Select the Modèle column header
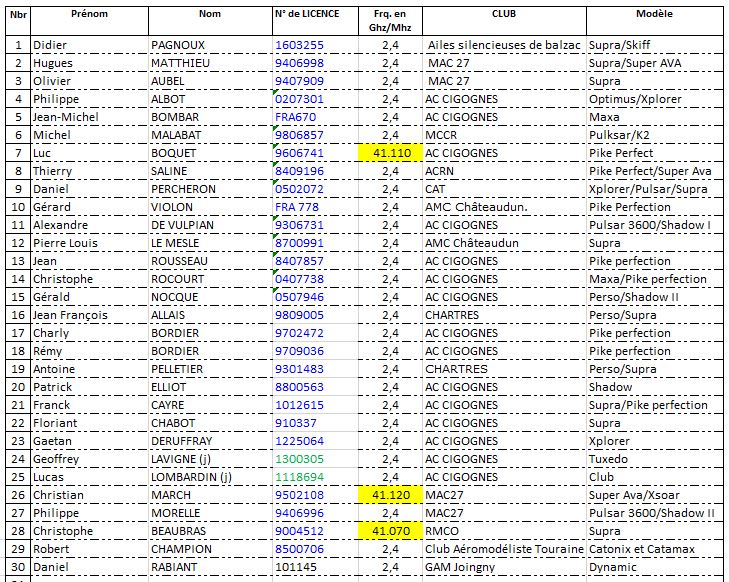Image resolution: width=729 pixels, height=582 pixels. 655,21
